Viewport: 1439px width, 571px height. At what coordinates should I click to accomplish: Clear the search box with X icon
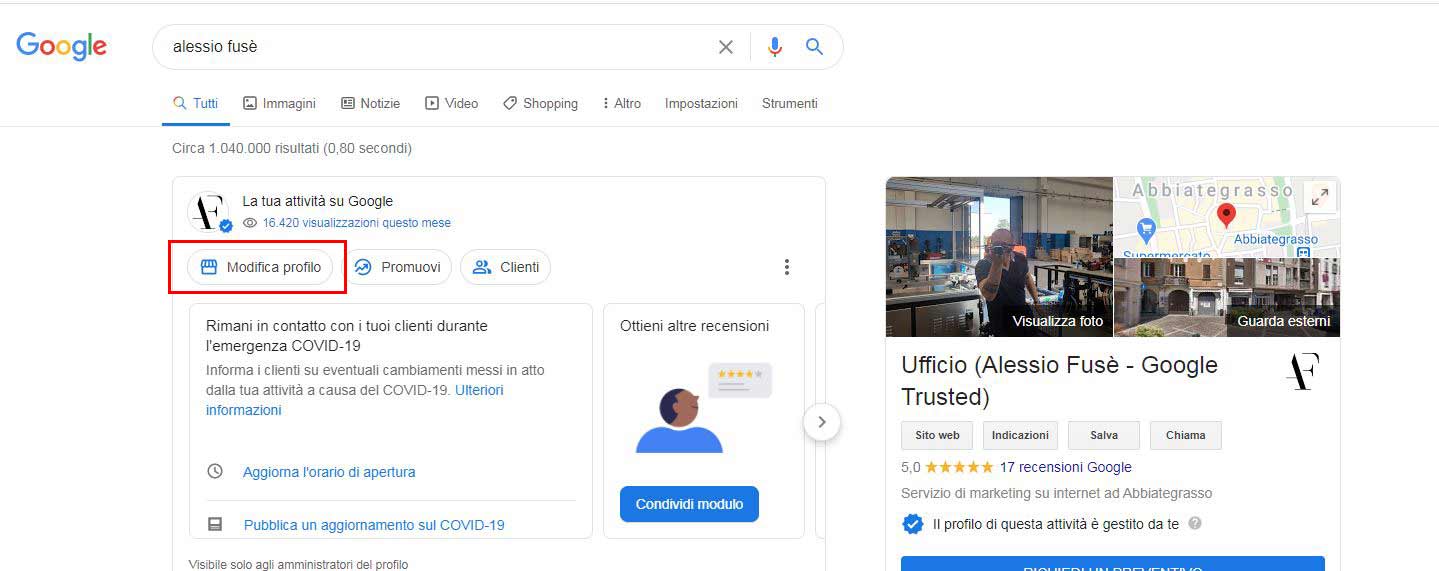(x=726, y=47)
